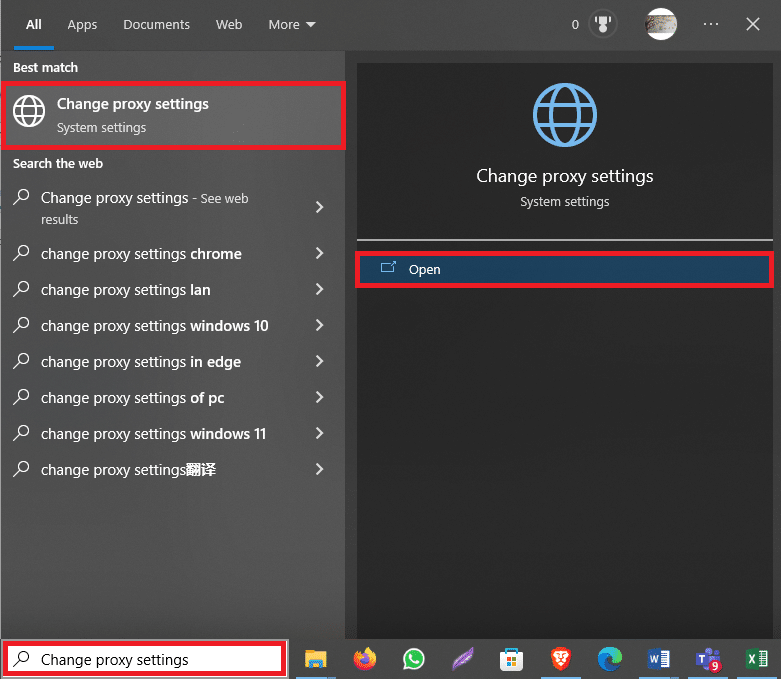Click the large globe icon in preview pane

point(564,115)
